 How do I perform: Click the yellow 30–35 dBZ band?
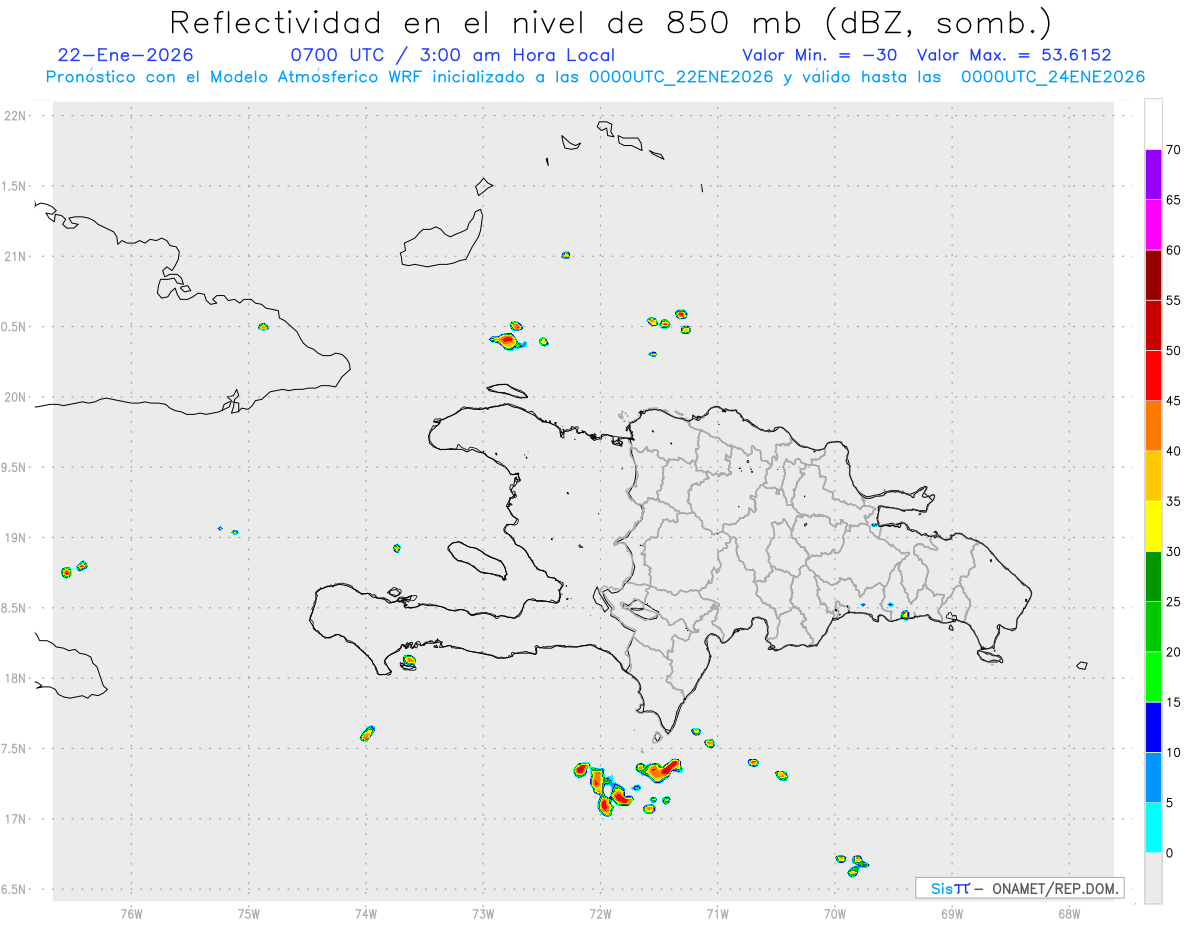coord(1153,526)
